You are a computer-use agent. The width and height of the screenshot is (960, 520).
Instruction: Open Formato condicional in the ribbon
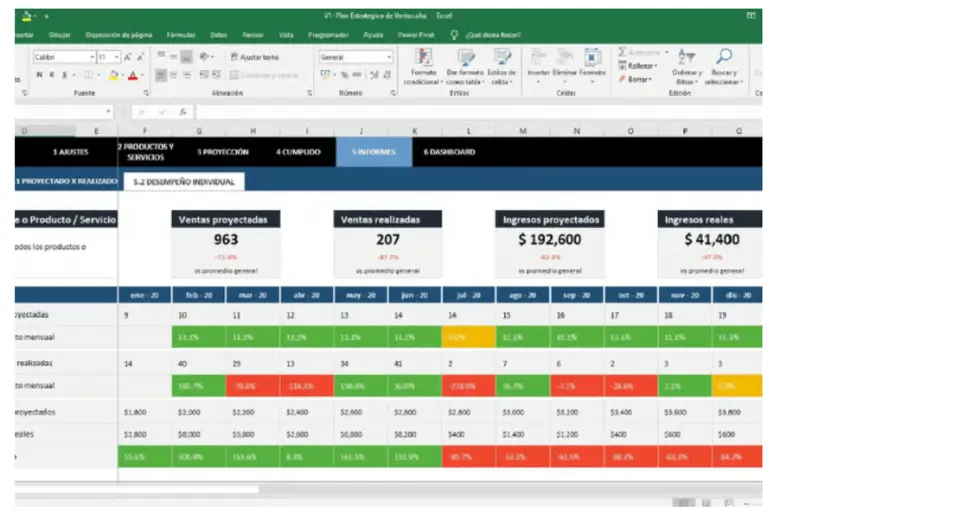(x=422, y=64)
